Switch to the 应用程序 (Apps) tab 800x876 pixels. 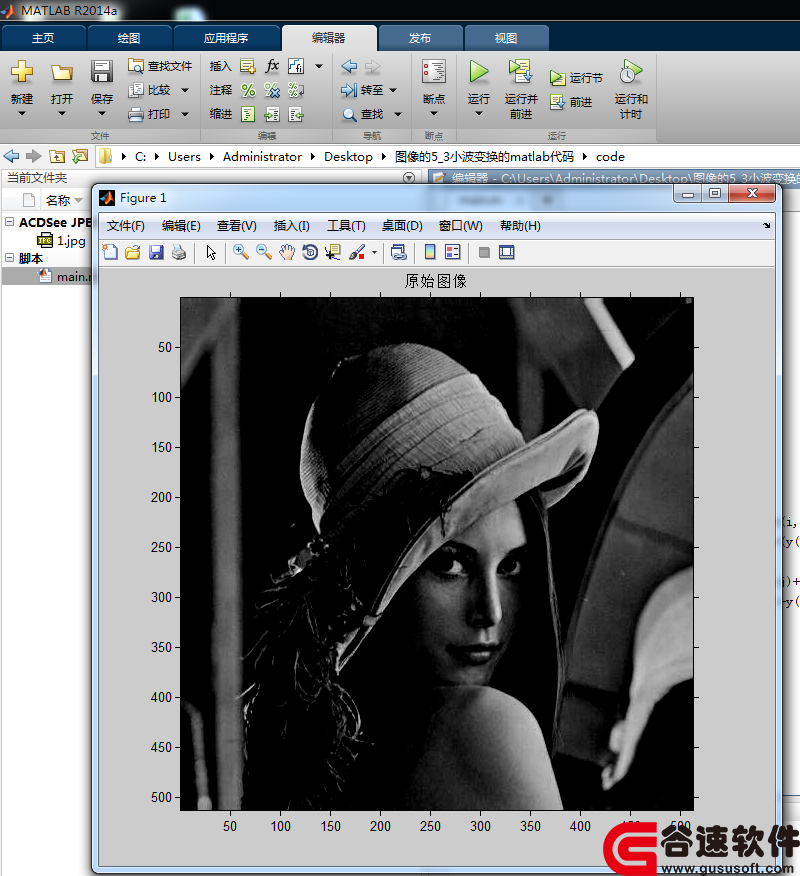[x=226, y=38]
